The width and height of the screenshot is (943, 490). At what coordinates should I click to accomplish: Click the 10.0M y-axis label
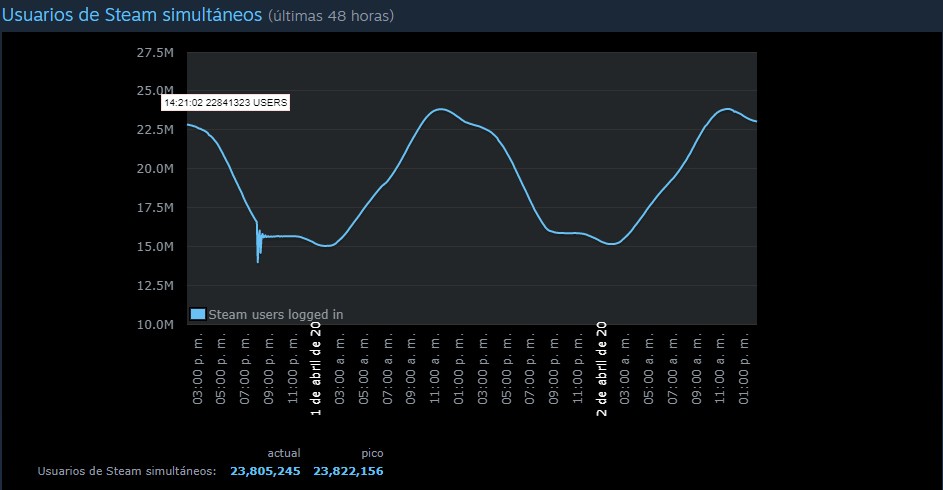click(155, 325)
